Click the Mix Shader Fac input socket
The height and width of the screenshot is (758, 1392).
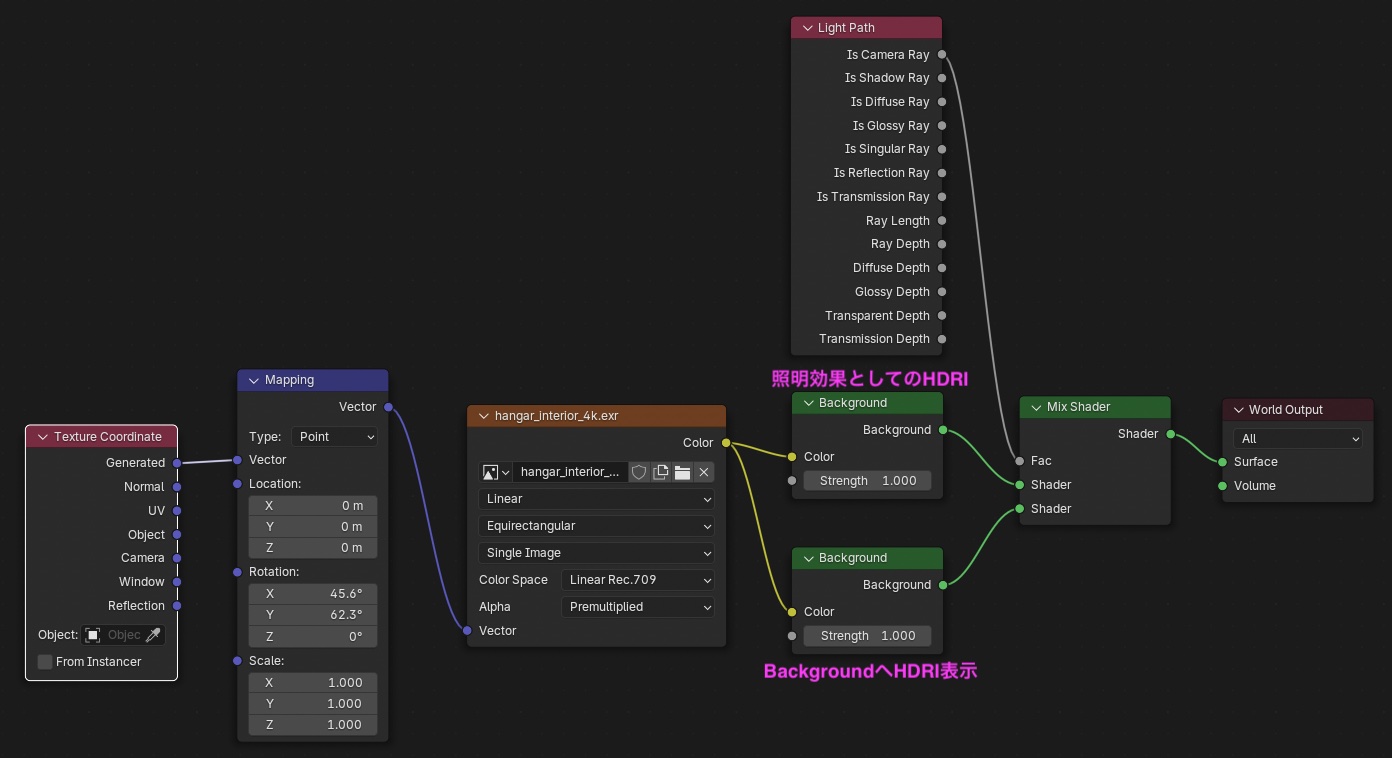[x=1019, y=461]
